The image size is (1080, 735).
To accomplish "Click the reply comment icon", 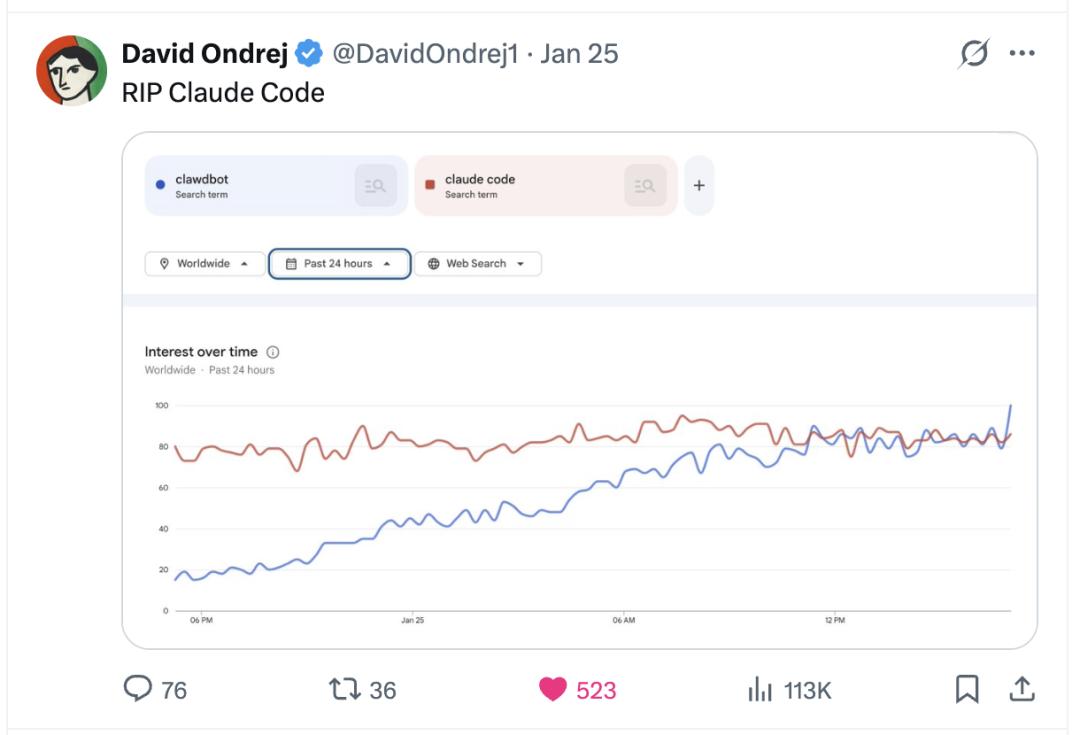I will [x=137, y=689].
